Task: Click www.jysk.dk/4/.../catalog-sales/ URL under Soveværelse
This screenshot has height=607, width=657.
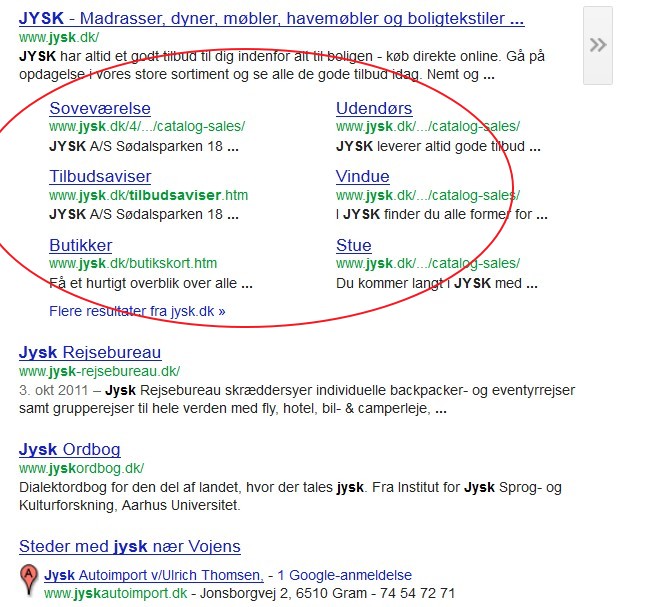Action: coord(147,127)
